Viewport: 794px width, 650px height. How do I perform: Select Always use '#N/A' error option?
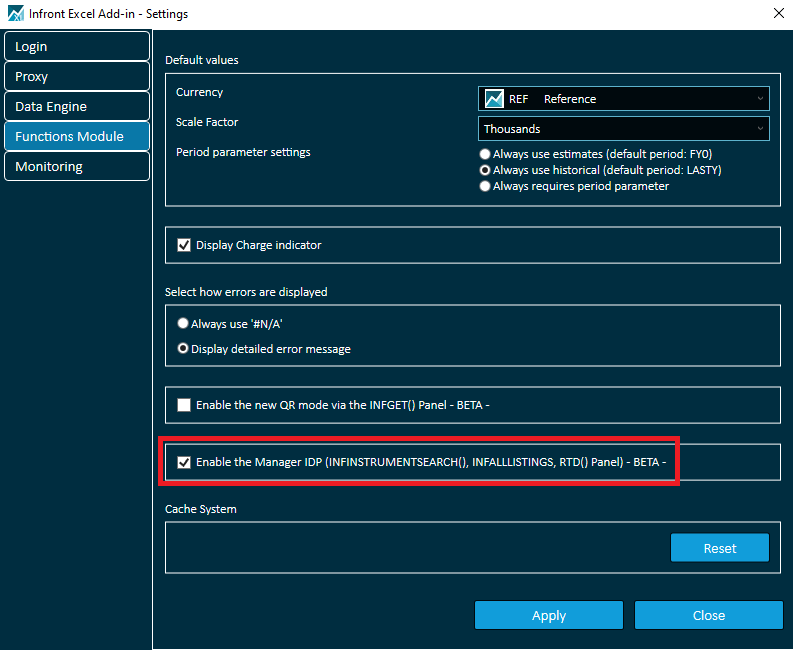(x=183, y=324)
